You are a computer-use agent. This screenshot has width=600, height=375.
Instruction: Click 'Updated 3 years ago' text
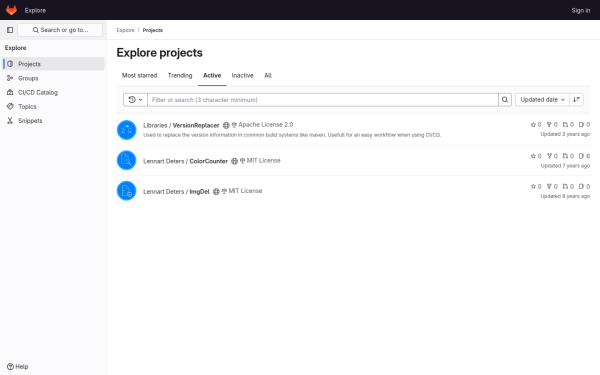[565, 134]
